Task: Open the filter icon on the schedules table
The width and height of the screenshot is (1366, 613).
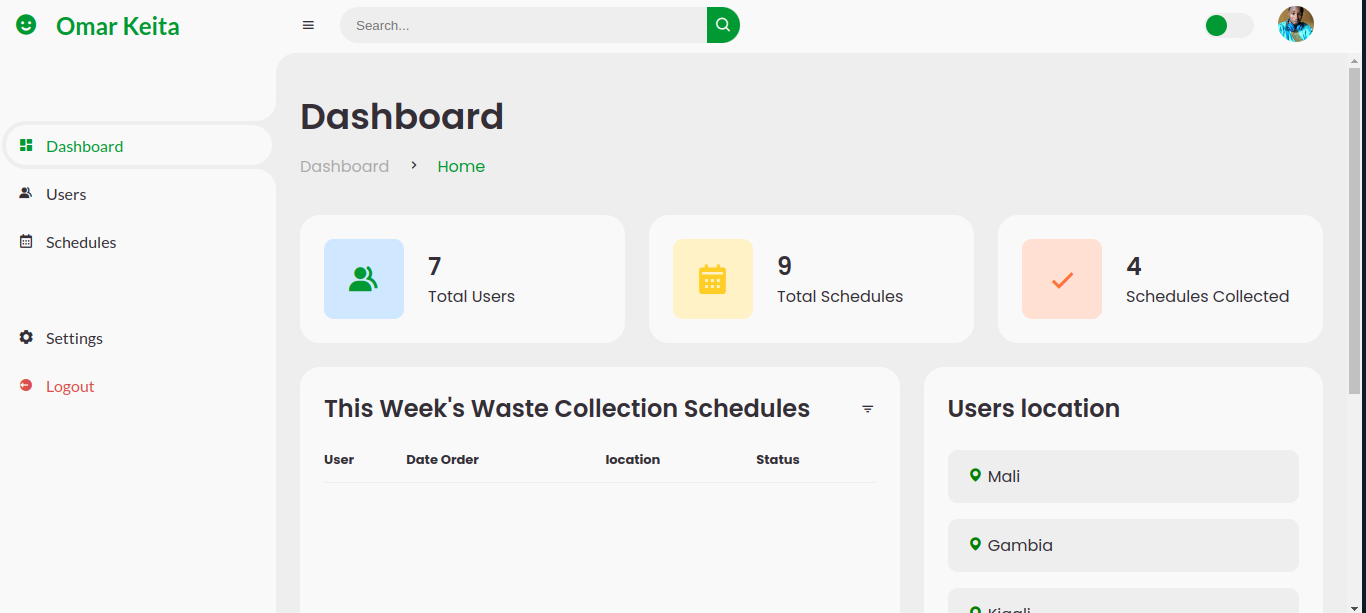Action: pyautogui.click(x=867, y=409)
